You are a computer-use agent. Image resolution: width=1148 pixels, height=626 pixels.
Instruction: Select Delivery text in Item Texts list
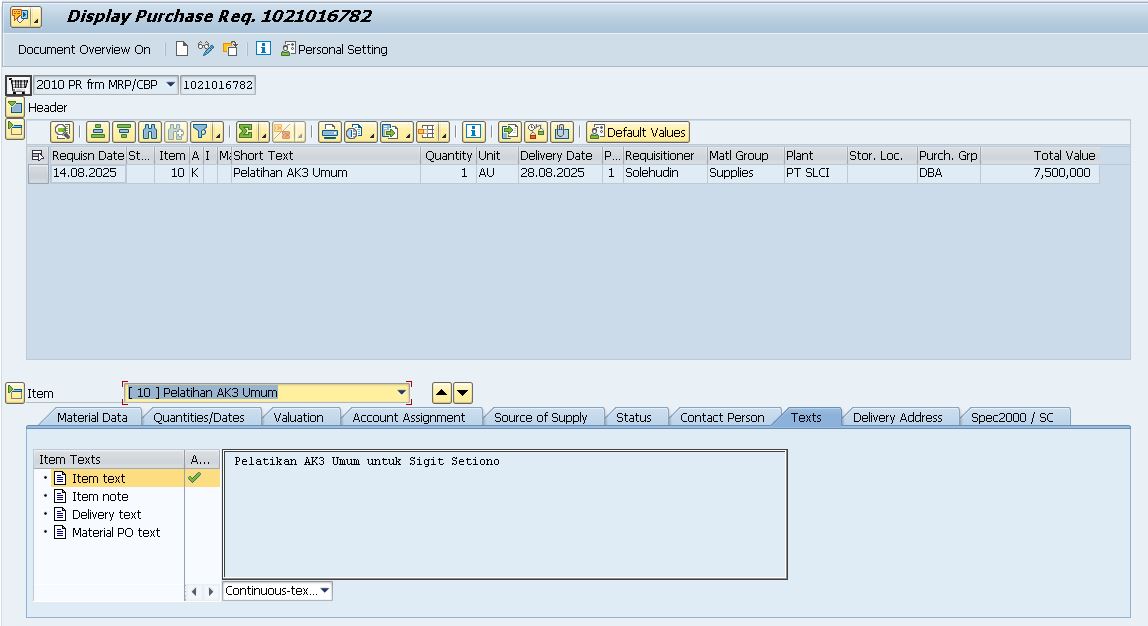point(107,515)
